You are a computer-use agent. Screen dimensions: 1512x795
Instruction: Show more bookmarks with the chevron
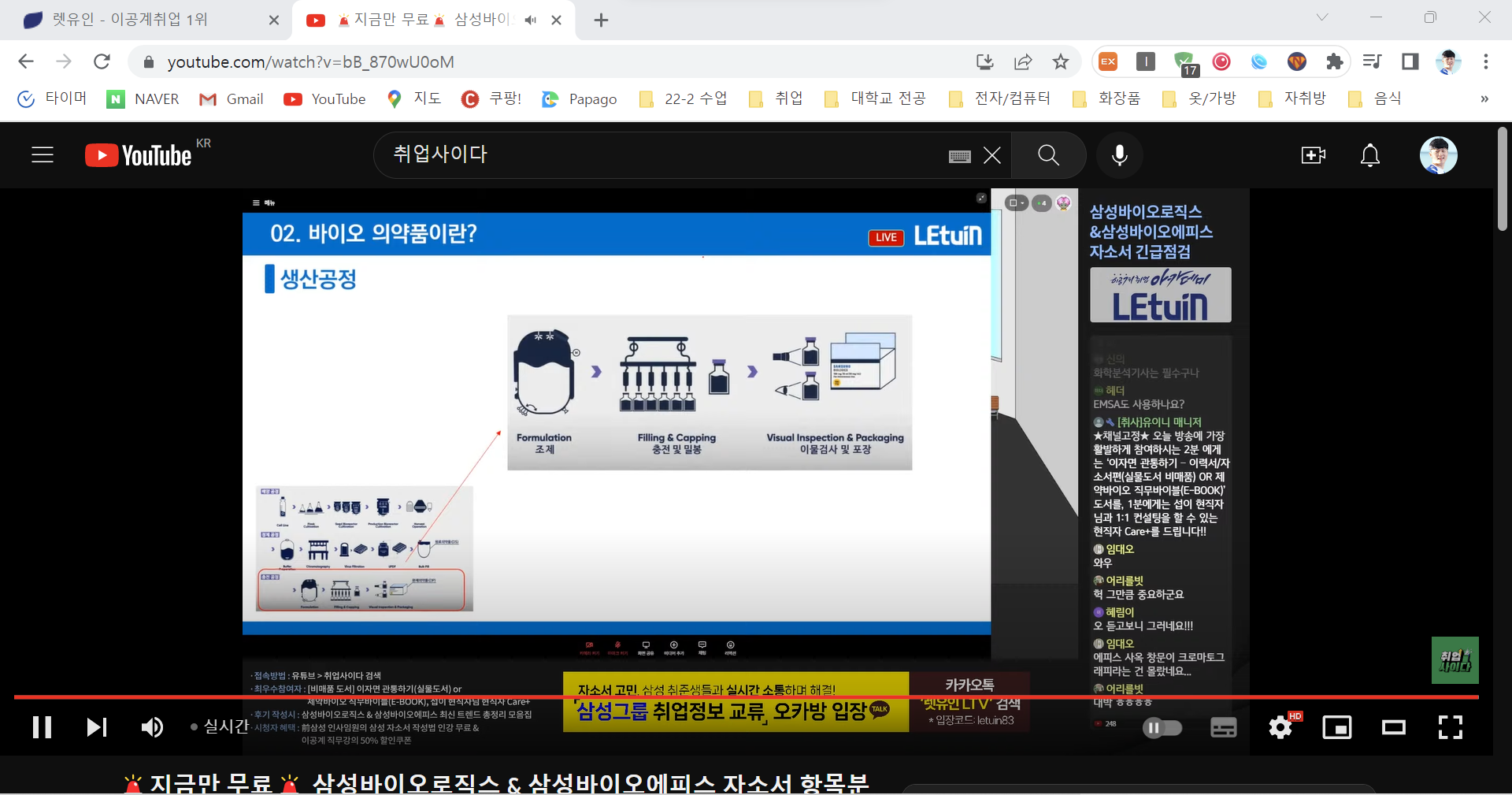[1484, 98]
